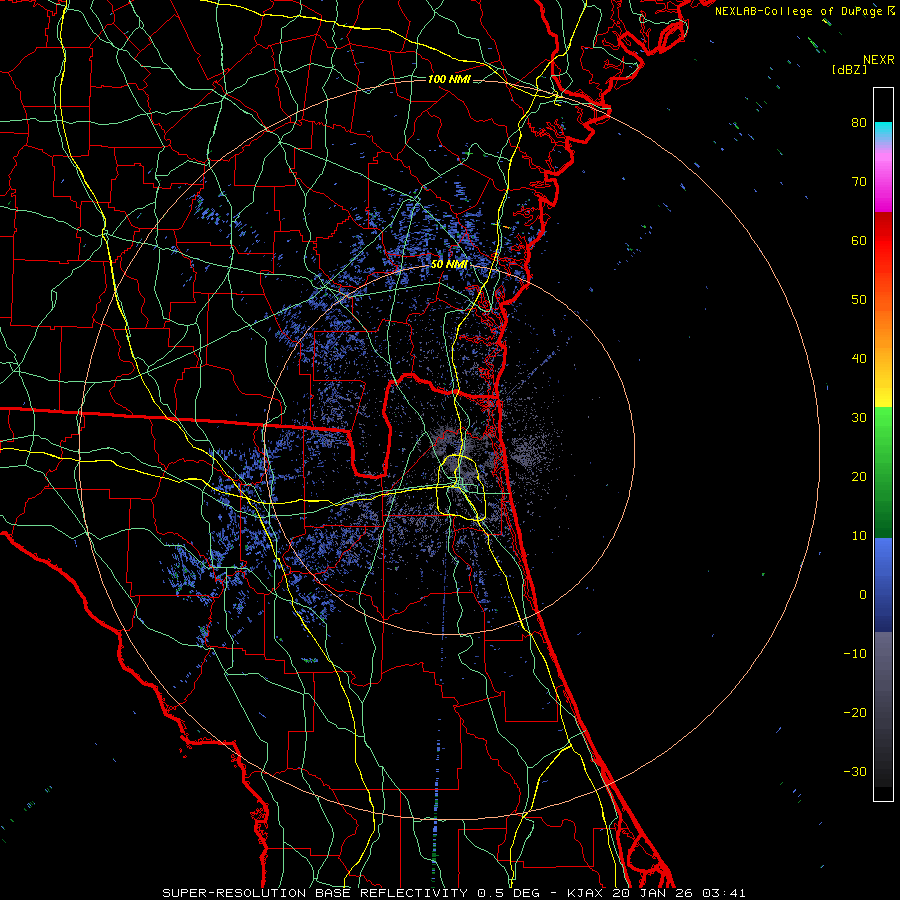
Task: Click the 70 dBZ scale value
Action: [x=859, y=182]
